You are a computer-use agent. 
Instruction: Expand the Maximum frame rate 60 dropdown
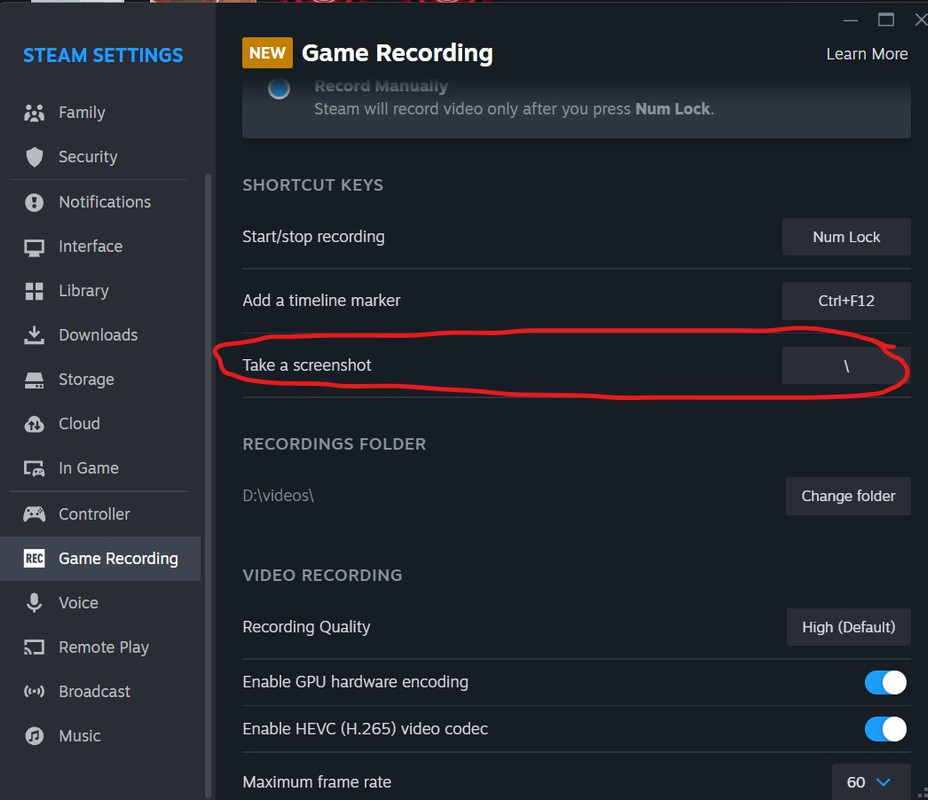[871, 782]
